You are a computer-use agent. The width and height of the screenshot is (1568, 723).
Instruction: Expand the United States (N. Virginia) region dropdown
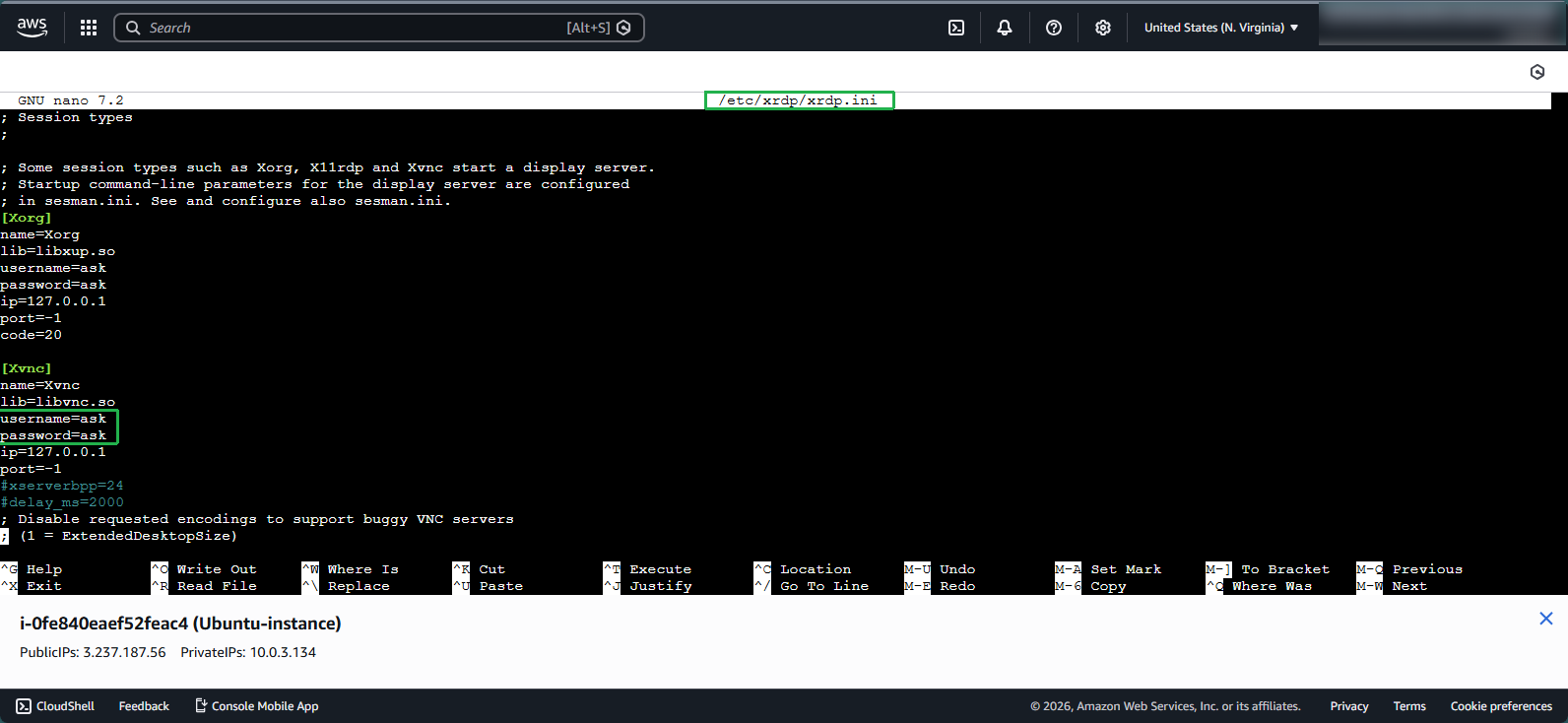click(1221, 28)
